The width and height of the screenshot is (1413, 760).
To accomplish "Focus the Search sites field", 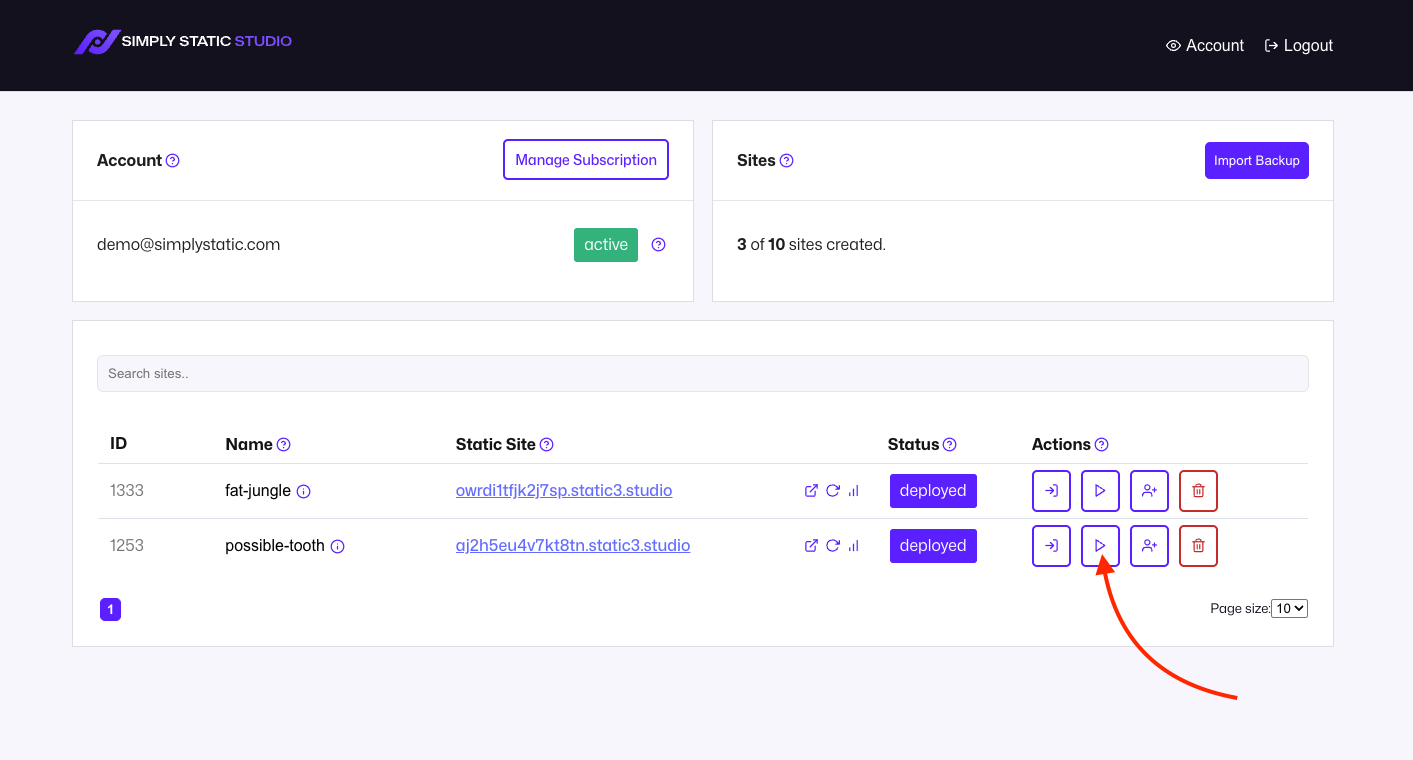I will (702, 373).
